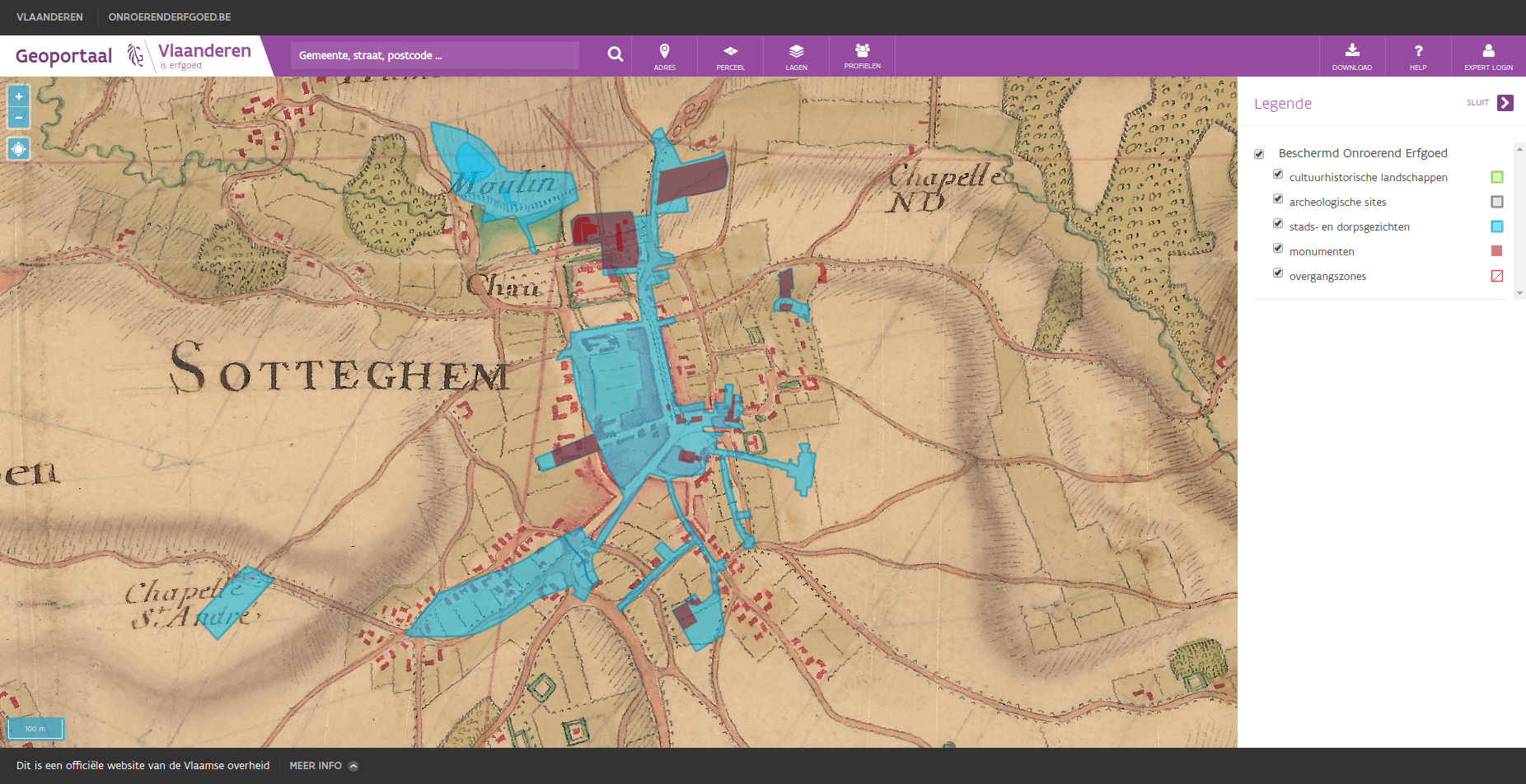This screenshot has height=784, width=1526.
Task: Expand the Meer Info footer
Action: 323,766
